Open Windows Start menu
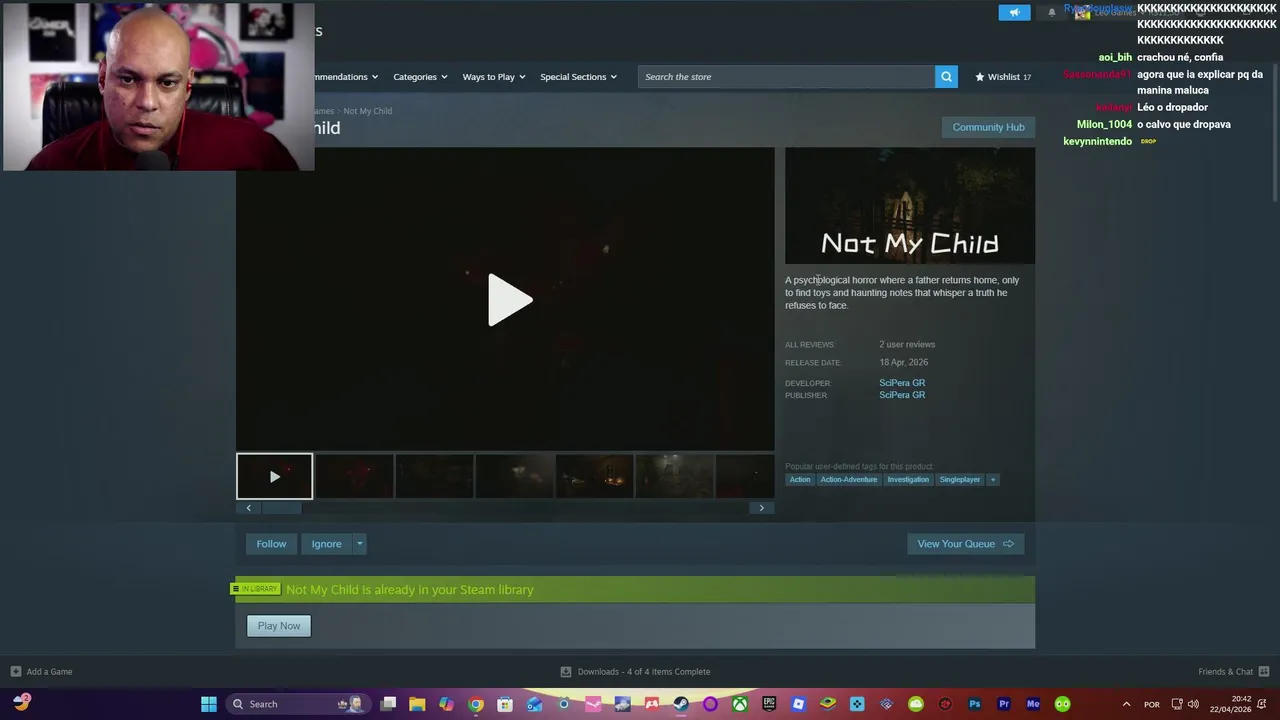Image resolution: width=1280 pixels, height=720 pixels. [209, 704]
